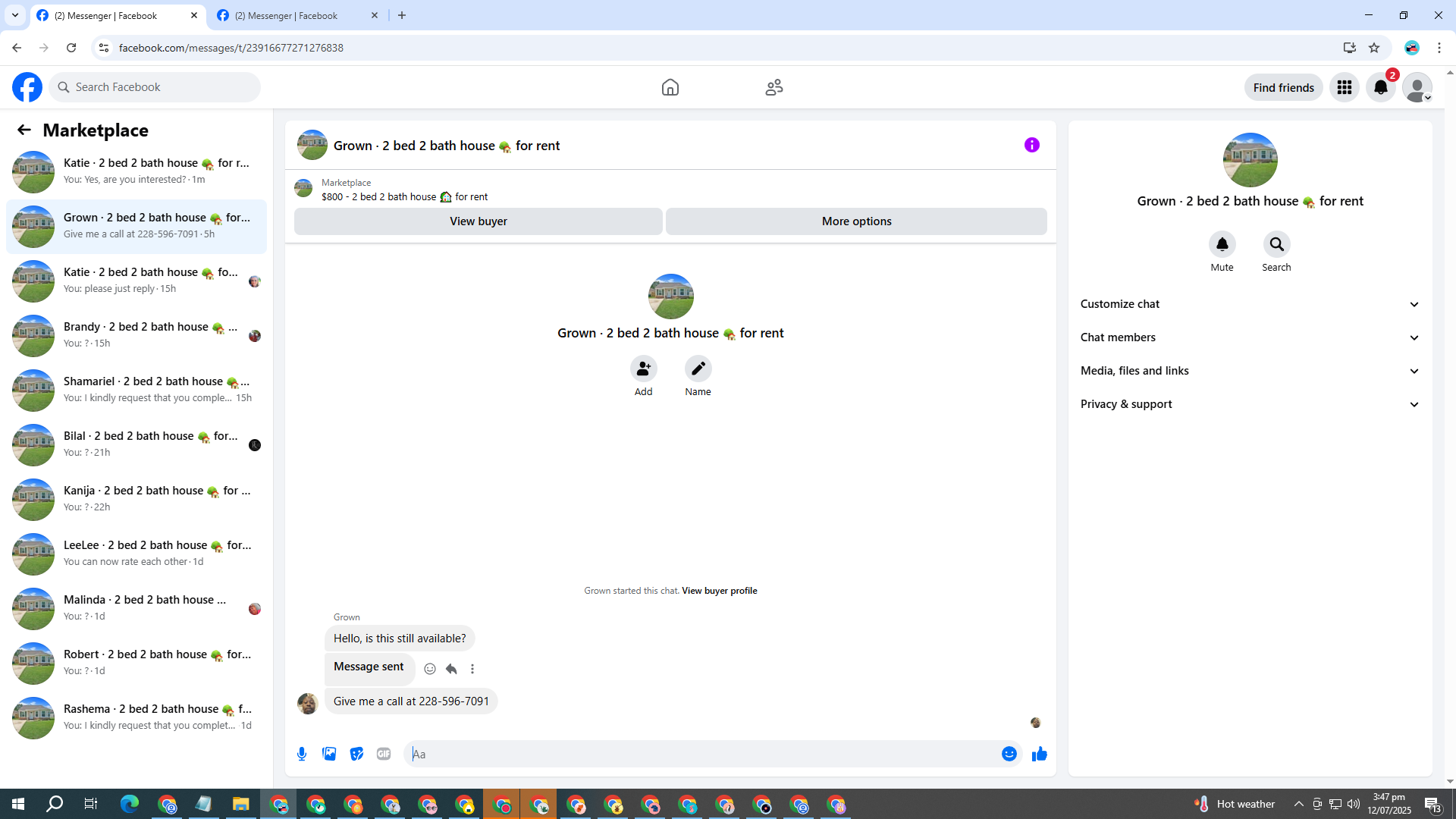Open the attach photo icon
The image size is (1456, 819).
pyautogui.click(x=329, y=754)
